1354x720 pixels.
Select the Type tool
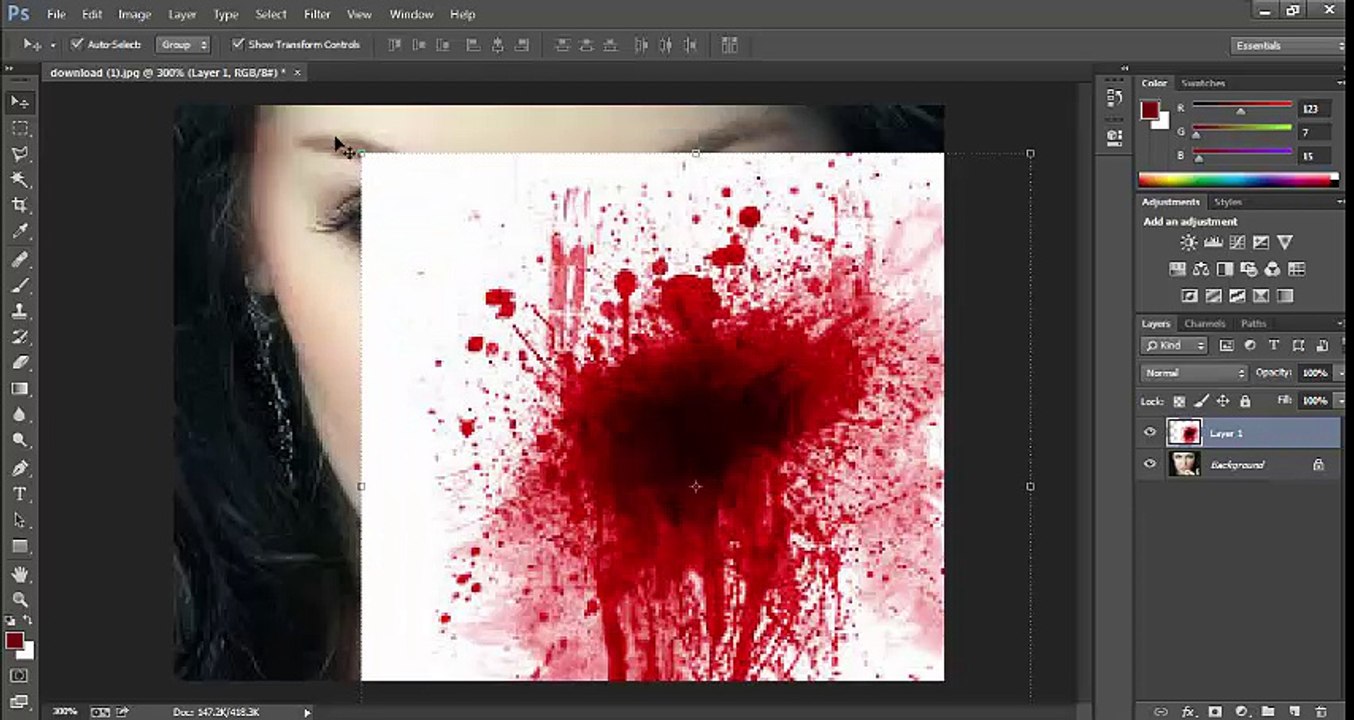click(x=19, y=494)
